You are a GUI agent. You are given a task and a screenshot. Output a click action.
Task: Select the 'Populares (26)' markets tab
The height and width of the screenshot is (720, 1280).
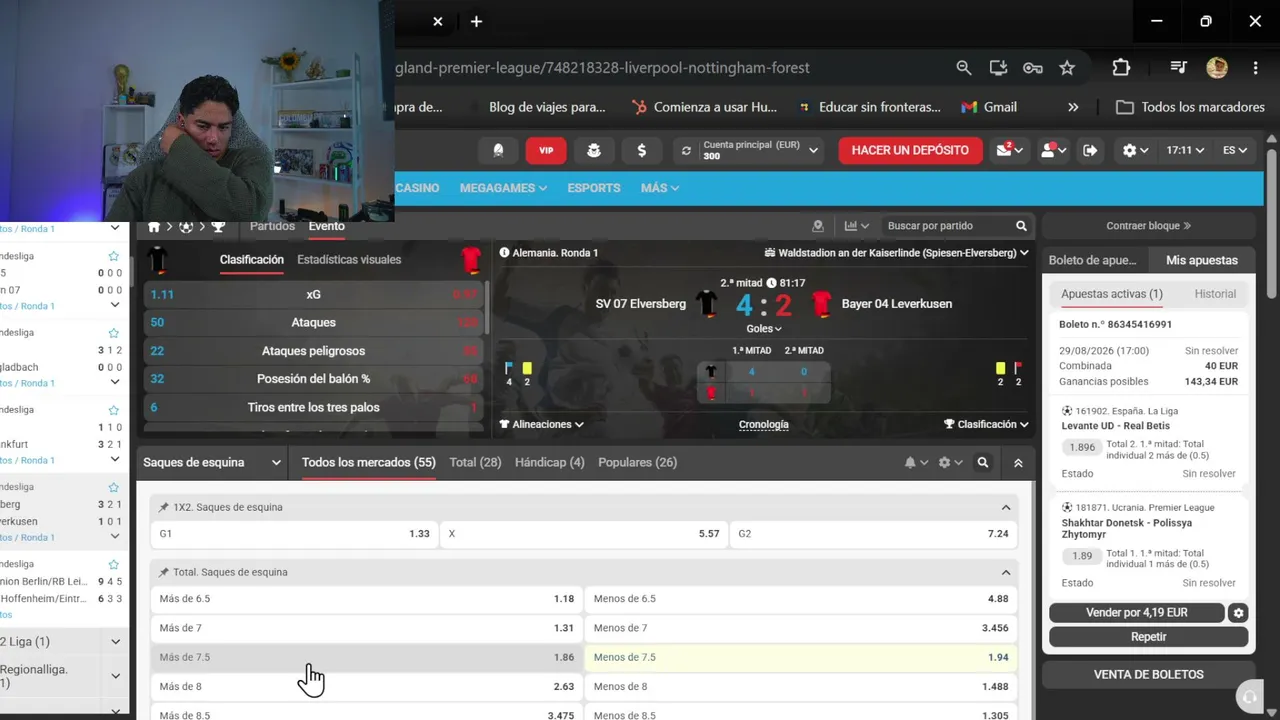[637, 462]
